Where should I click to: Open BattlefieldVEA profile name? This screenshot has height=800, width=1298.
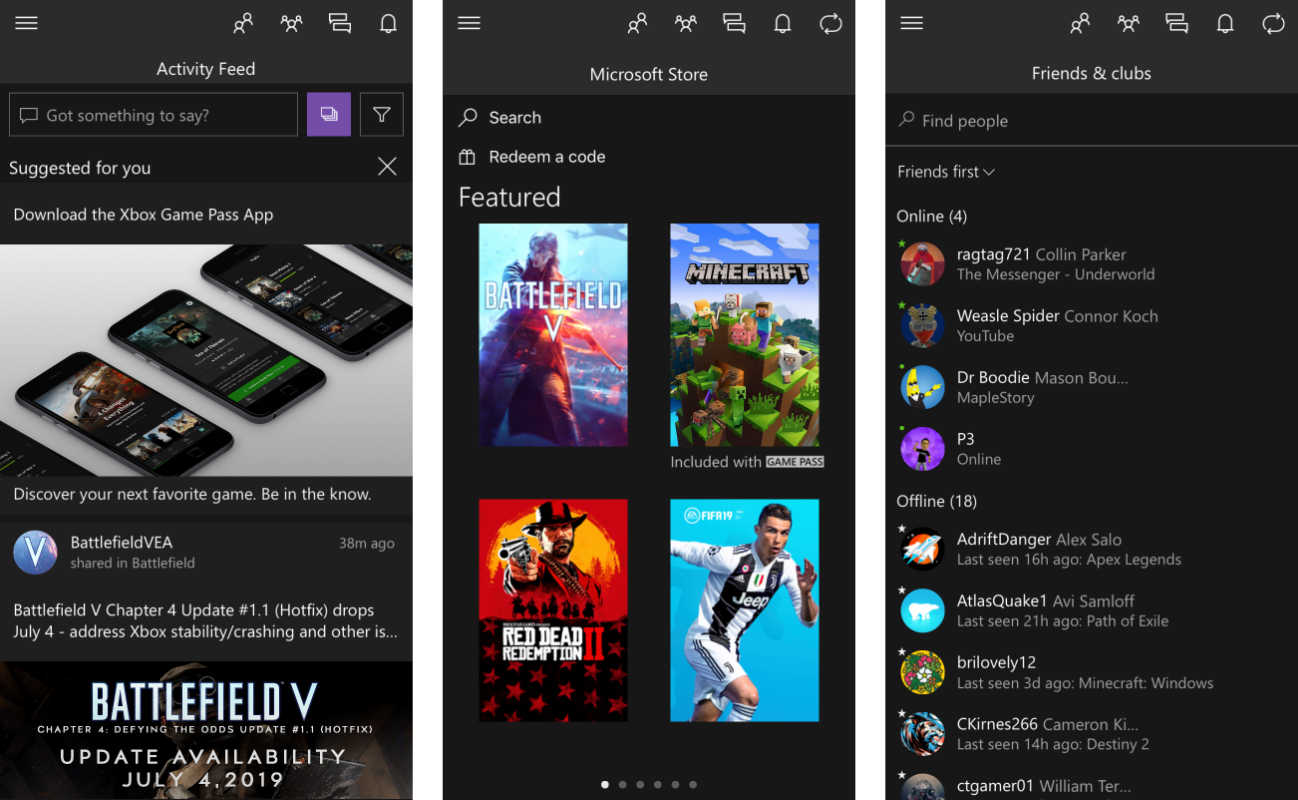point(121,542)
